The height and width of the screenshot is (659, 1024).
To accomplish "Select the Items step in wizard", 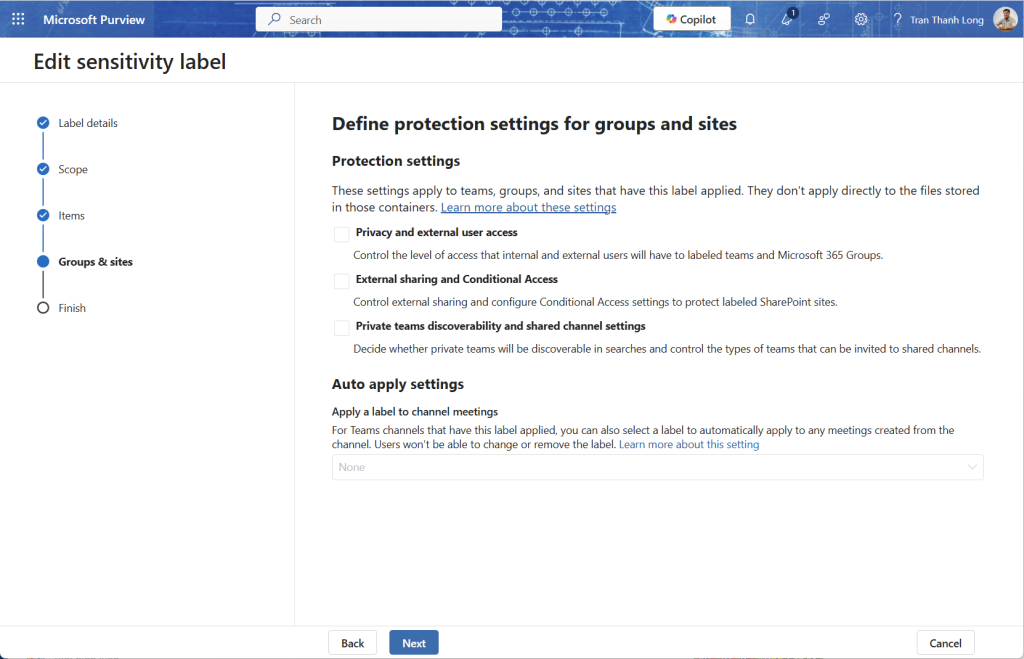I will coord(71,215).
